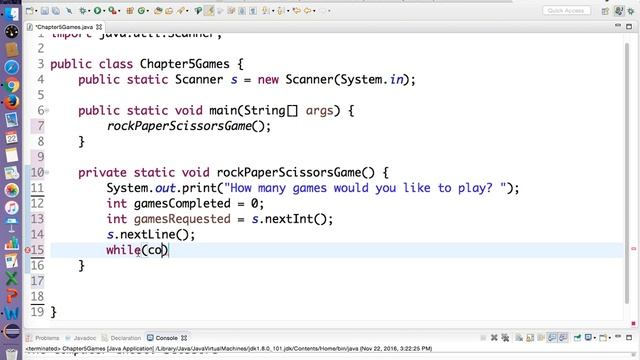640x360 pixels.
Task: Click the Open Perspective icon
Action: pos(605,11)
